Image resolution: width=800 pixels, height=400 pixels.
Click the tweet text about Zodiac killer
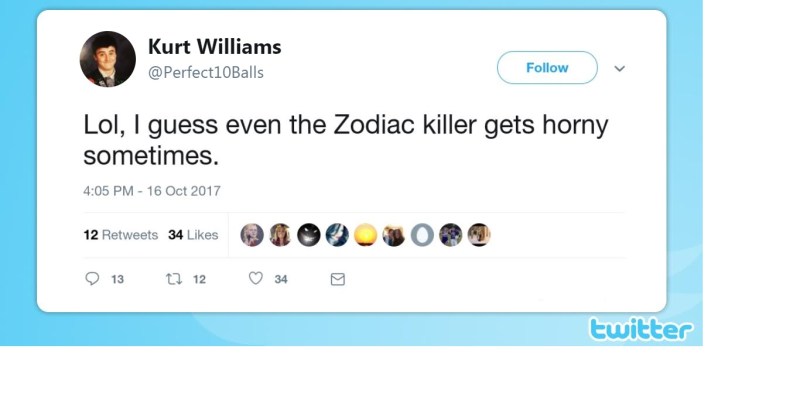(x=345, y=141)
